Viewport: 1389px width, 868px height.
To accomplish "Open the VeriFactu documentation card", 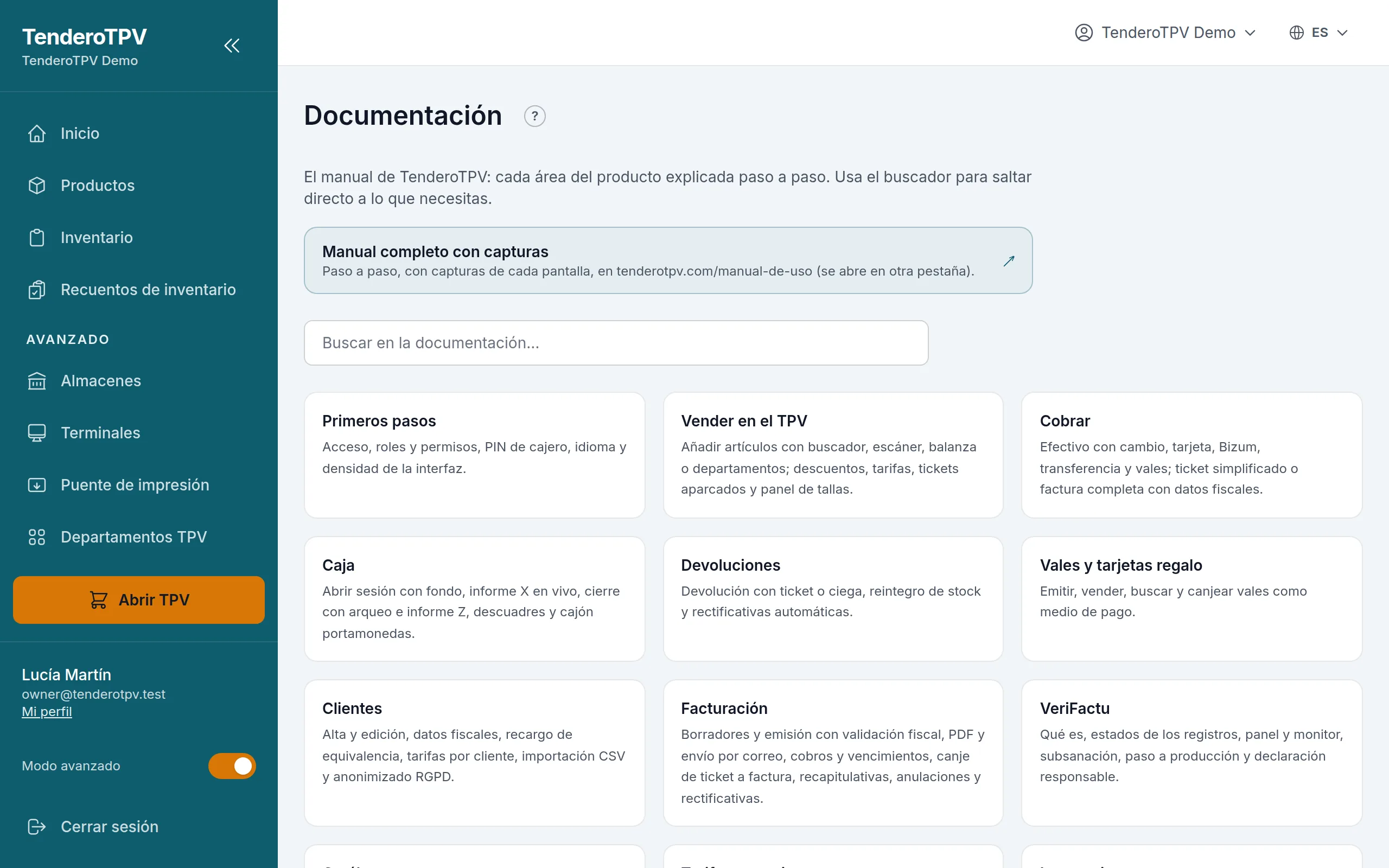I will click(1192, 752).
